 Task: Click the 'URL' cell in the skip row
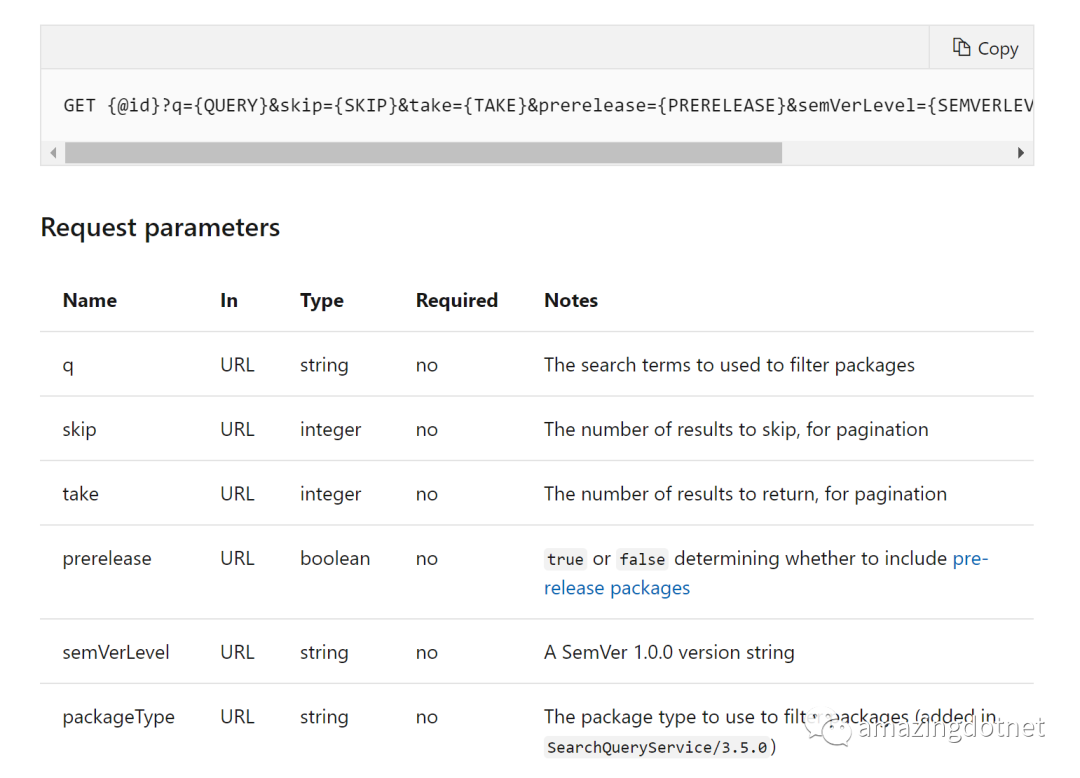point(238,429)
